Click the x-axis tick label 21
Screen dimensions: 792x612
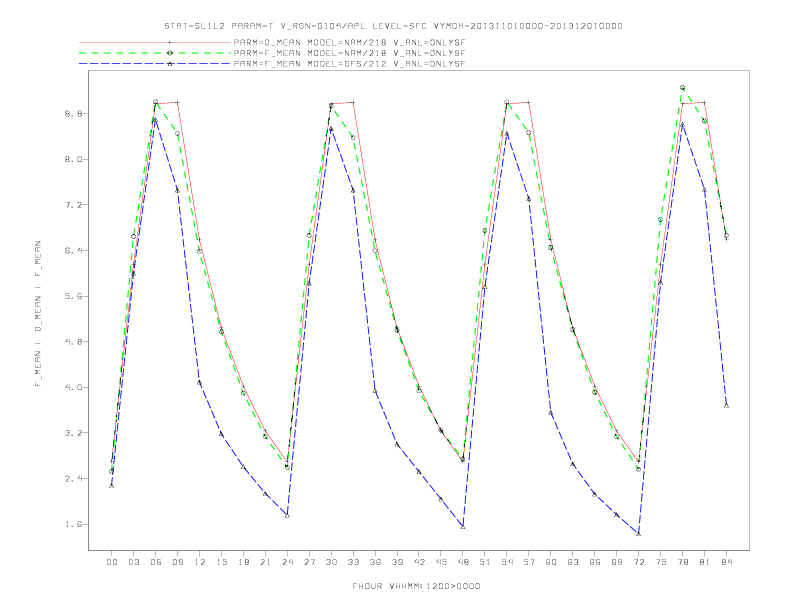coord(265,562)
